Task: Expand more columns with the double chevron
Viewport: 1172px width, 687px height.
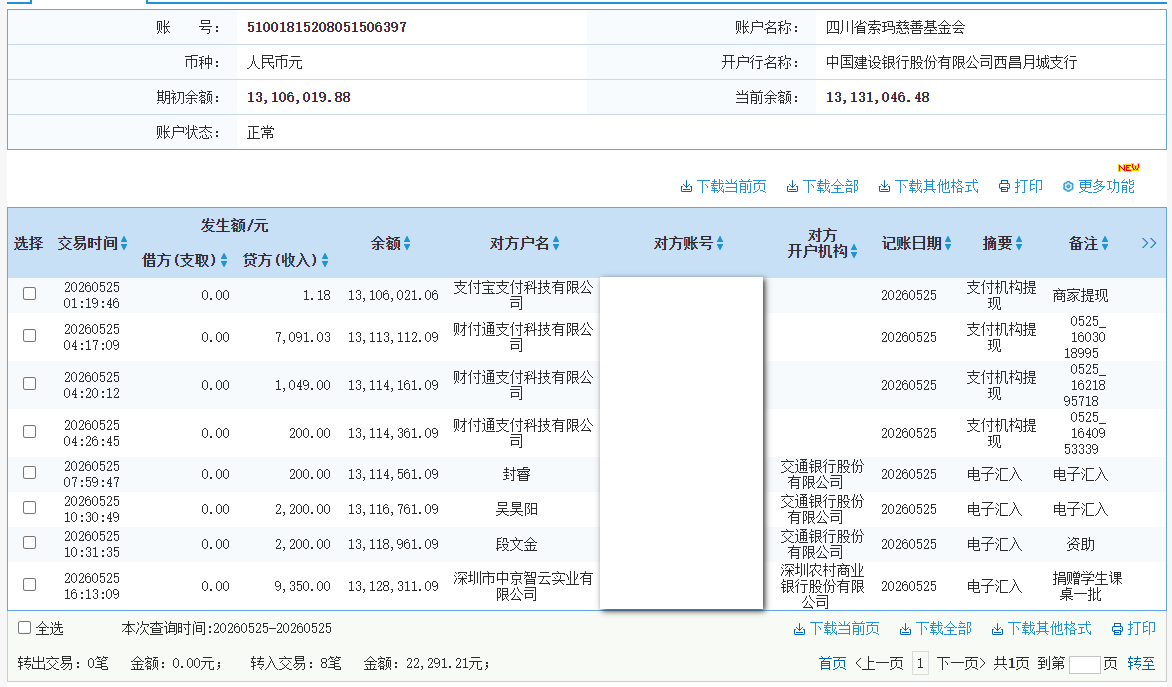Action: pyautogui.click(x=1149, y=243)
